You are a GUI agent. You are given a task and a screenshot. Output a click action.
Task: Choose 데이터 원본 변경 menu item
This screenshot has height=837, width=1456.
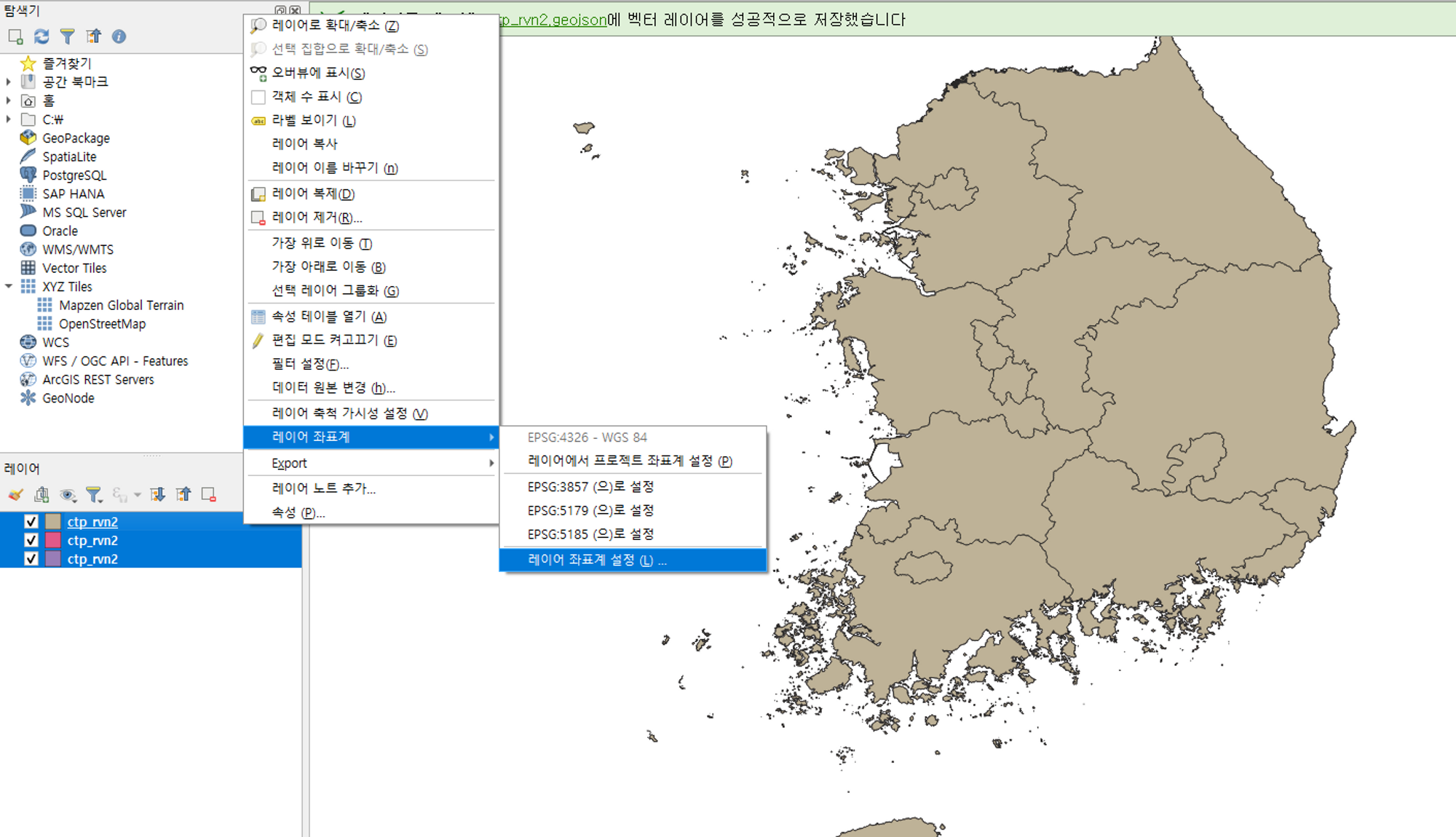click(x=371, y=387)
